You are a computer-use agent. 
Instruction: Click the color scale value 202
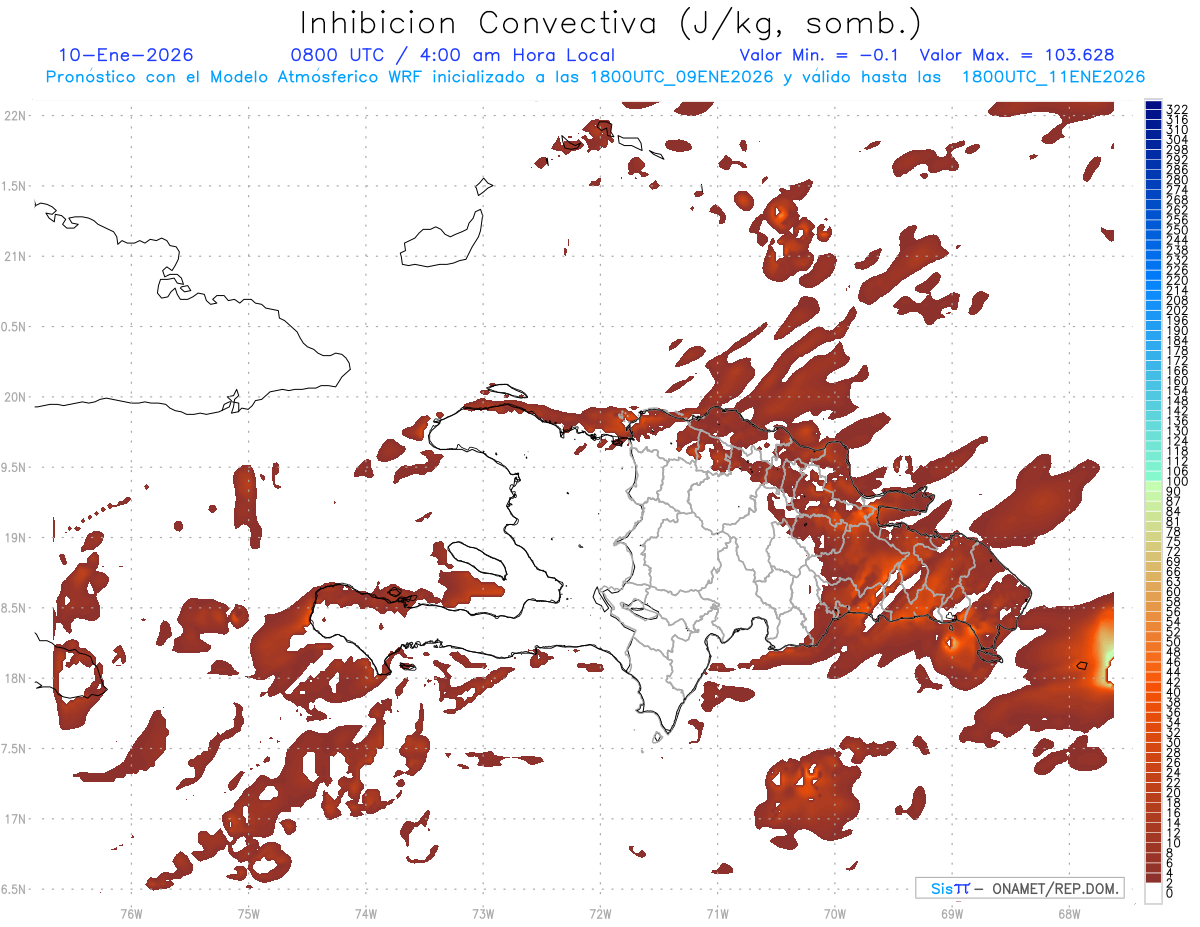pyautogui.click(x=1177, y=310)
